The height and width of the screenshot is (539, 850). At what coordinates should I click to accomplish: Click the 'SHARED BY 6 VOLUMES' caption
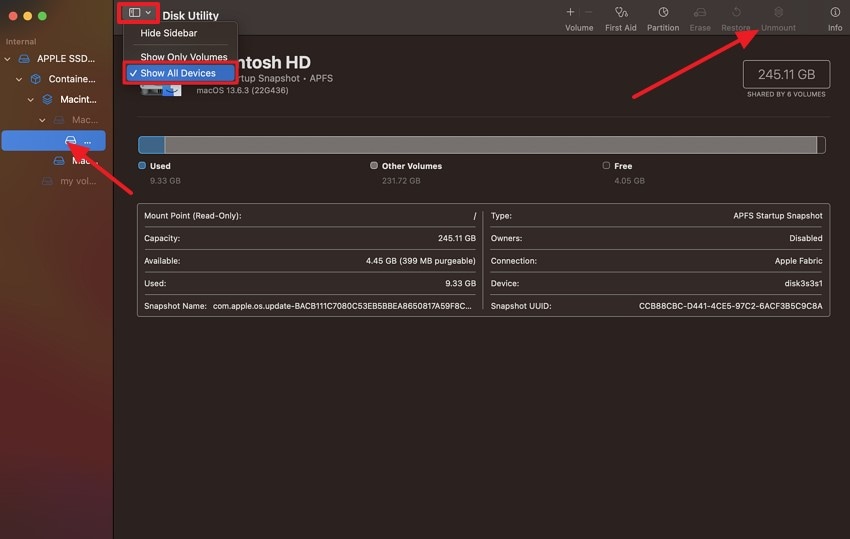786,94
